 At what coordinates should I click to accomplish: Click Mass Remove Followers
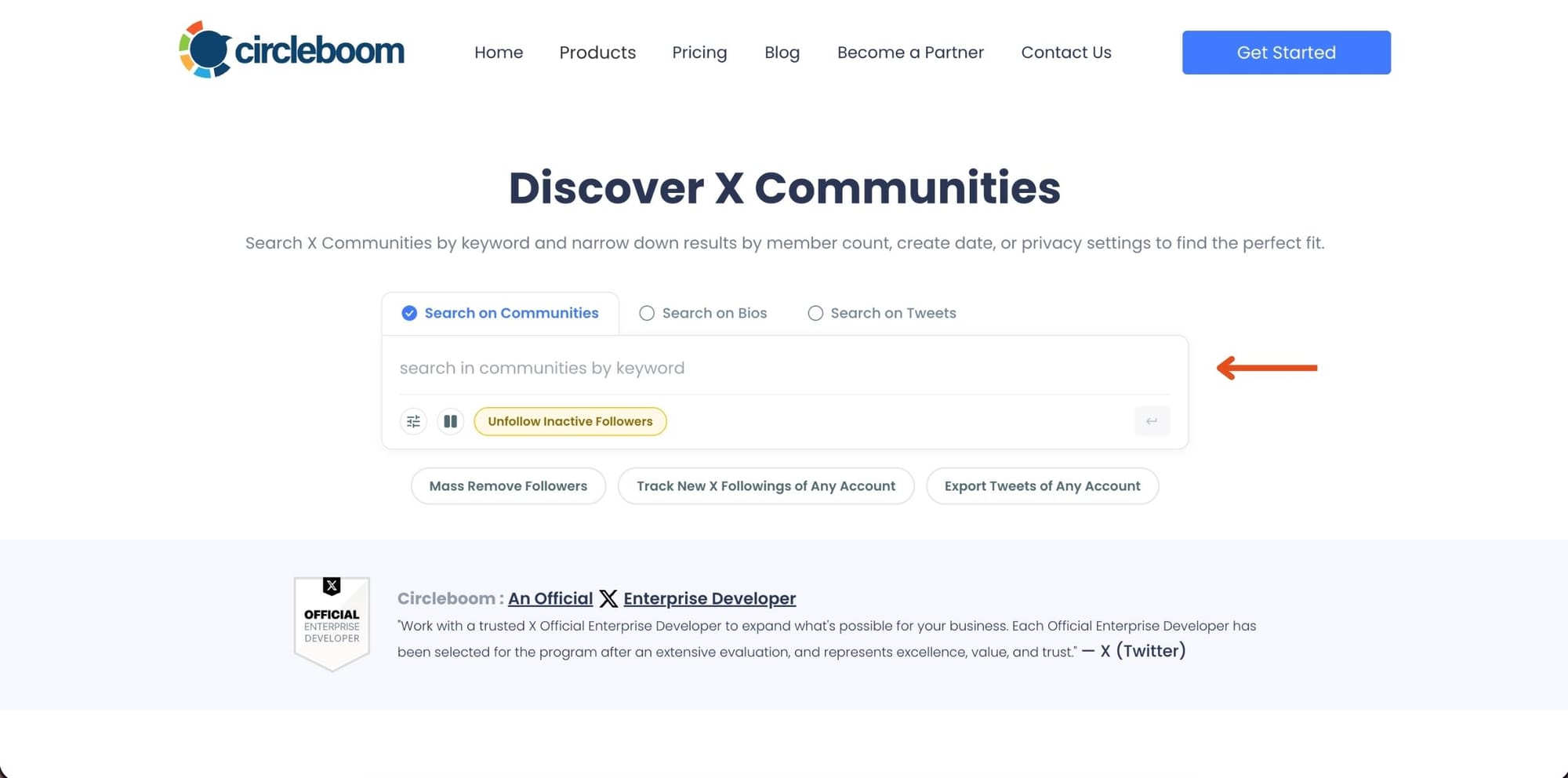pyautogui.click(x=508, y=485)
